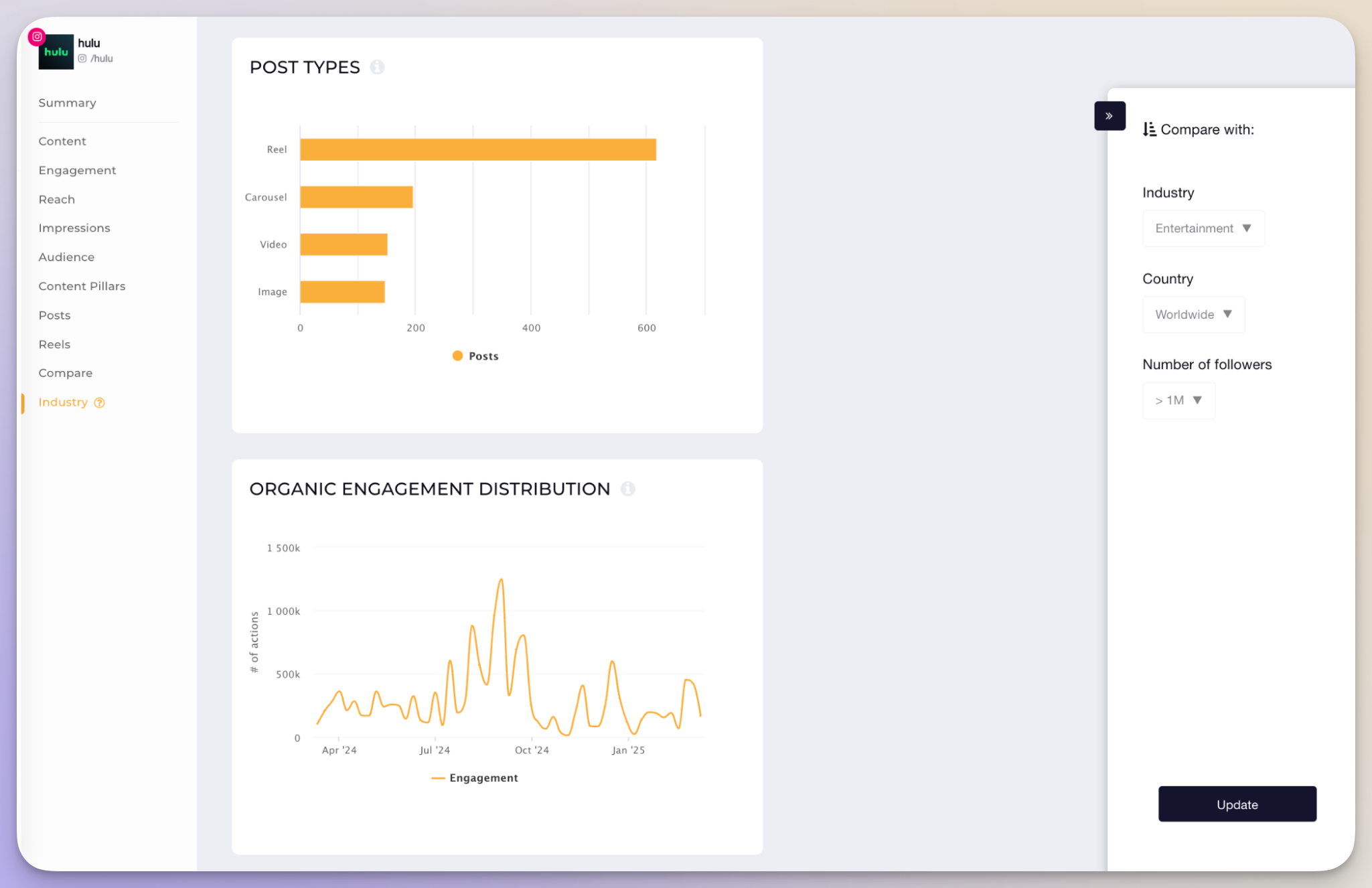Click info icon next to Post Types
The height and width of the screenshot is (888, 1372).
[x=378, y=67]
